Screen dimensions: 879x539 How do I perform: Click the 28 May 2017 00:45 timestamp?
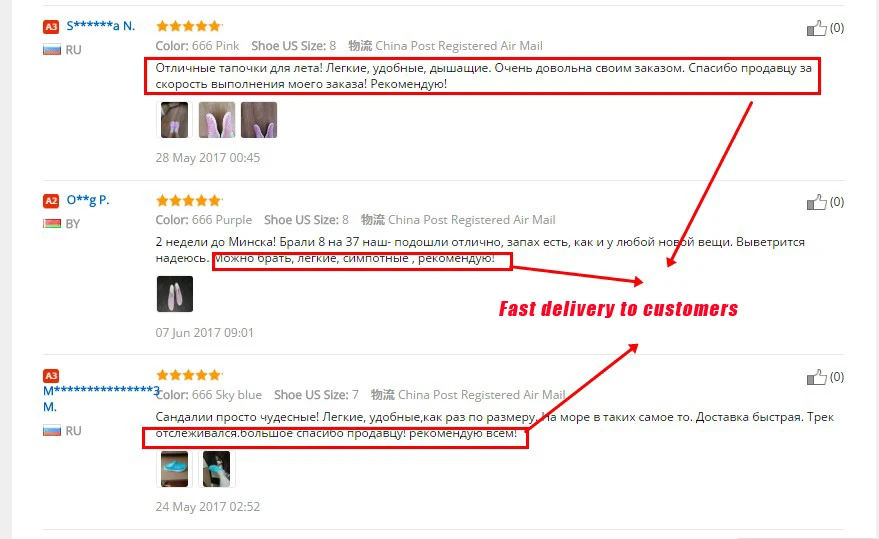coord(208,158)
